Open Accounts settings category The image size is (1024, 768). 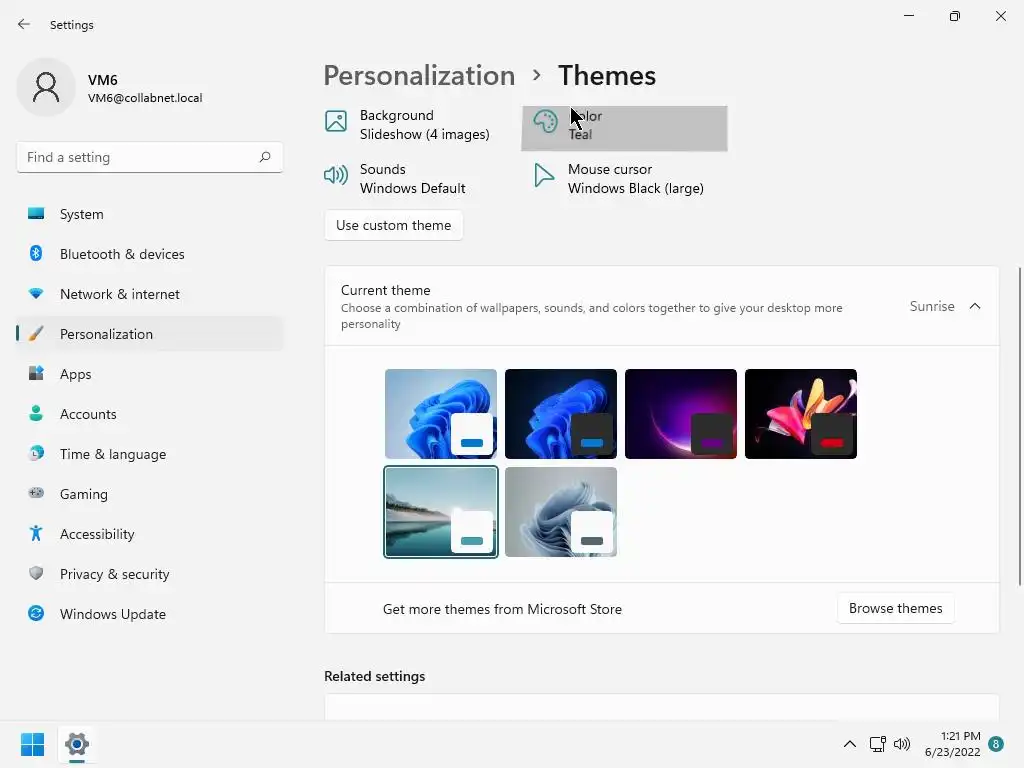pyautogui.click(x=150, y=414)
